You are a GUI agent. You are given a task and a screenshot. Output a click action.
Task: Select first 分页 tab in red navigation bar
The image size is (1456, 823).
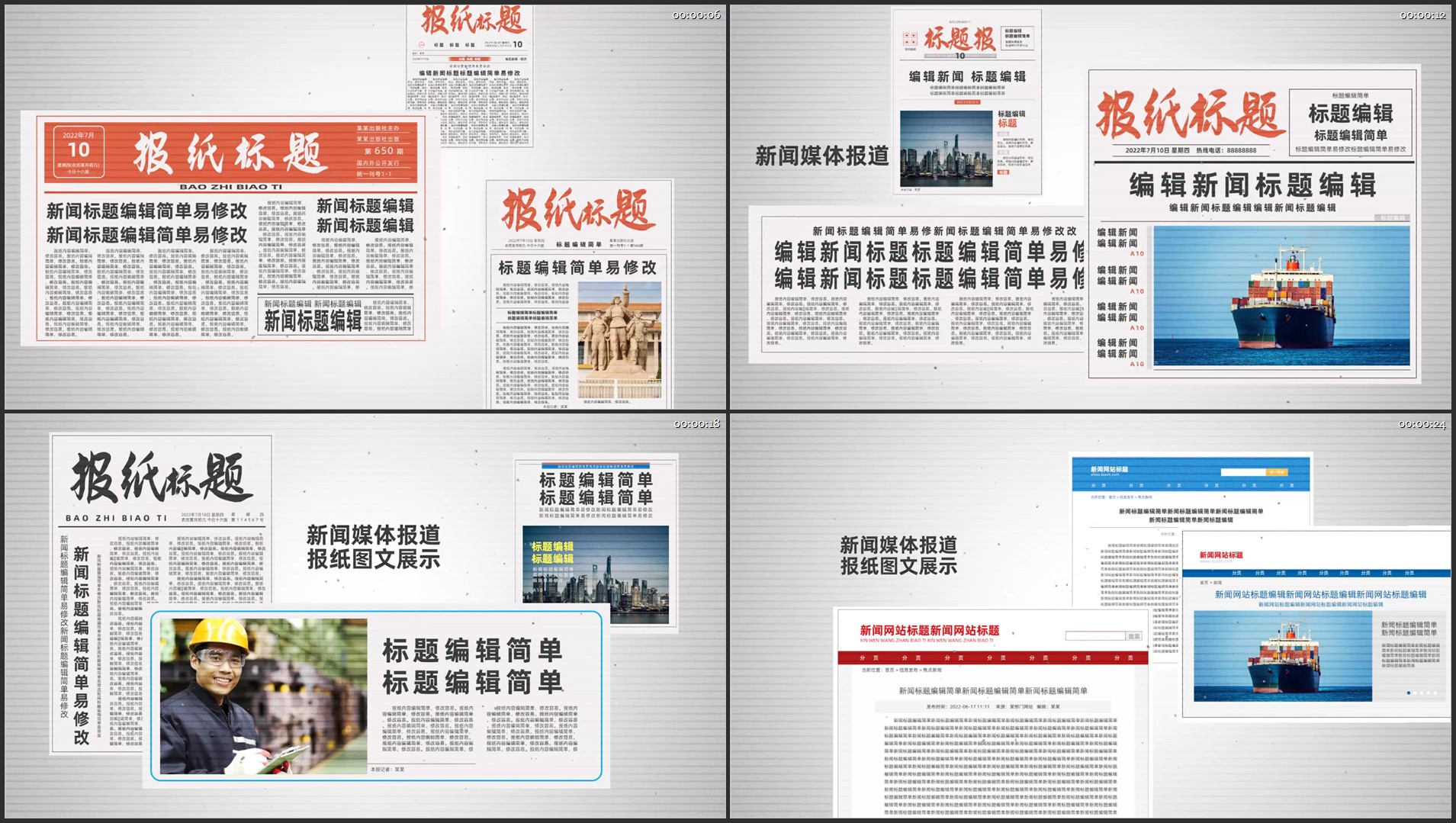click(x=869, y=657)
